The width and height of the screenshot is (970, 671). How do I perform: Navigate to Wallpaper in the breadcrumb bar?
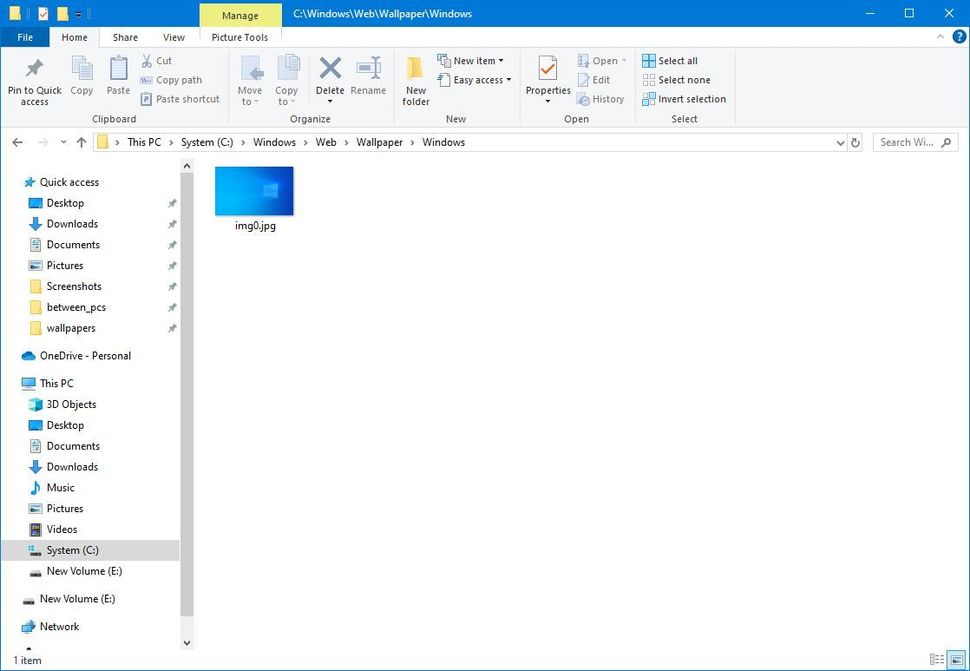(379, 142)
